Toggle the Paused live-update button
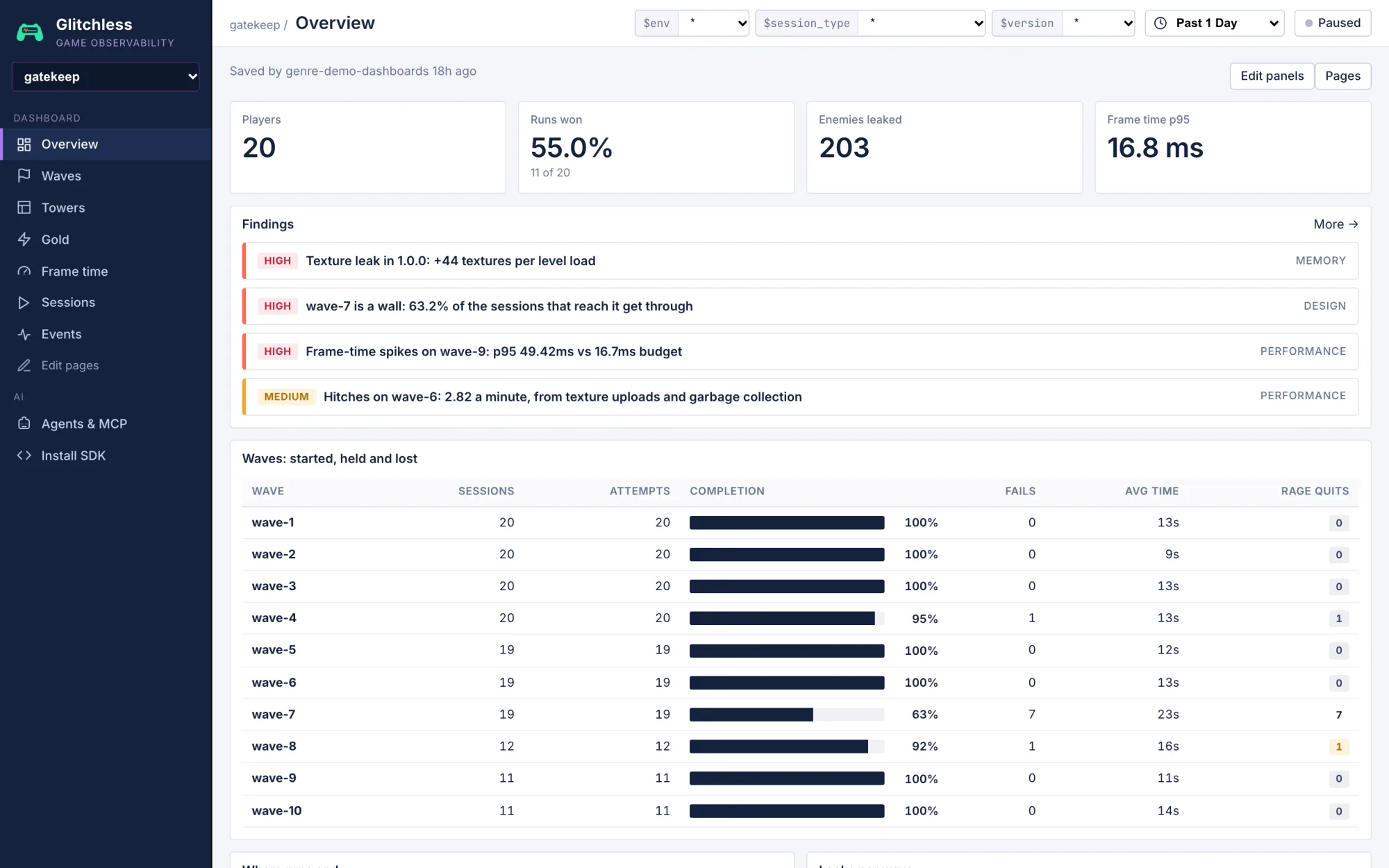Viewport: 1389px width, 868px height. point(1332,23)
